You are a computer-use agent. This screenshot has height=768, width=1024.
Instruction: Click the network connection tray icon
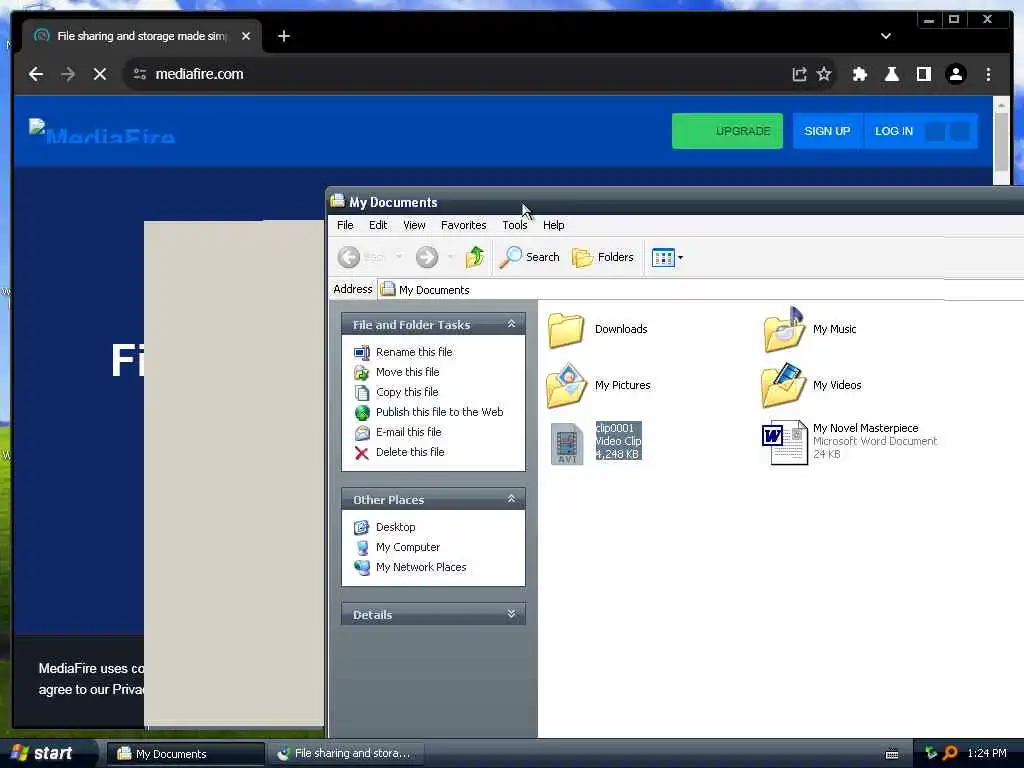[931, 753]
